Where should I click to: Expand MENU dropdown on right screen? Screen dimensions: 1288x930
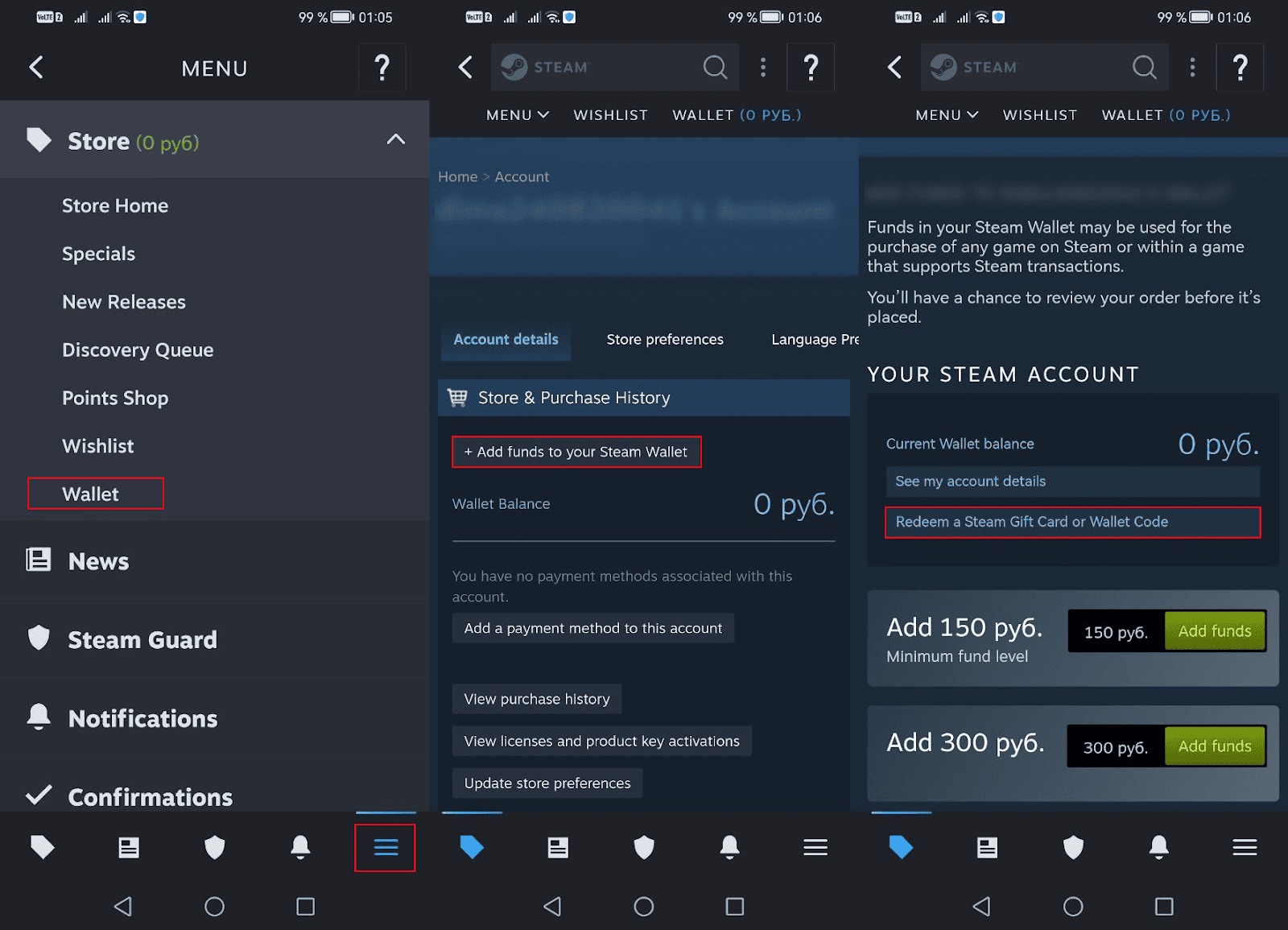(947, 115)
